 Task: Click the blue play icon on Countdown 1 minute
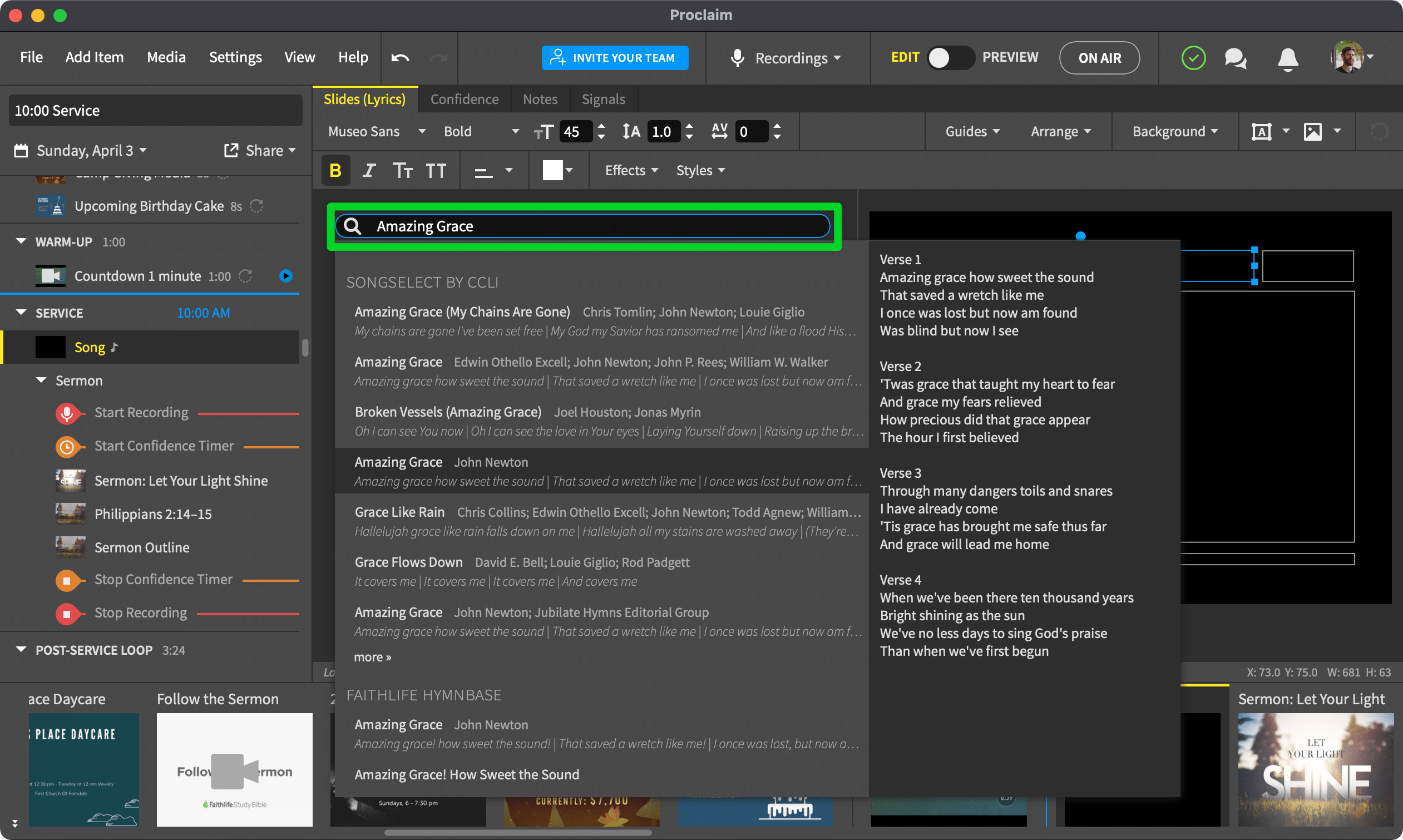286,276
